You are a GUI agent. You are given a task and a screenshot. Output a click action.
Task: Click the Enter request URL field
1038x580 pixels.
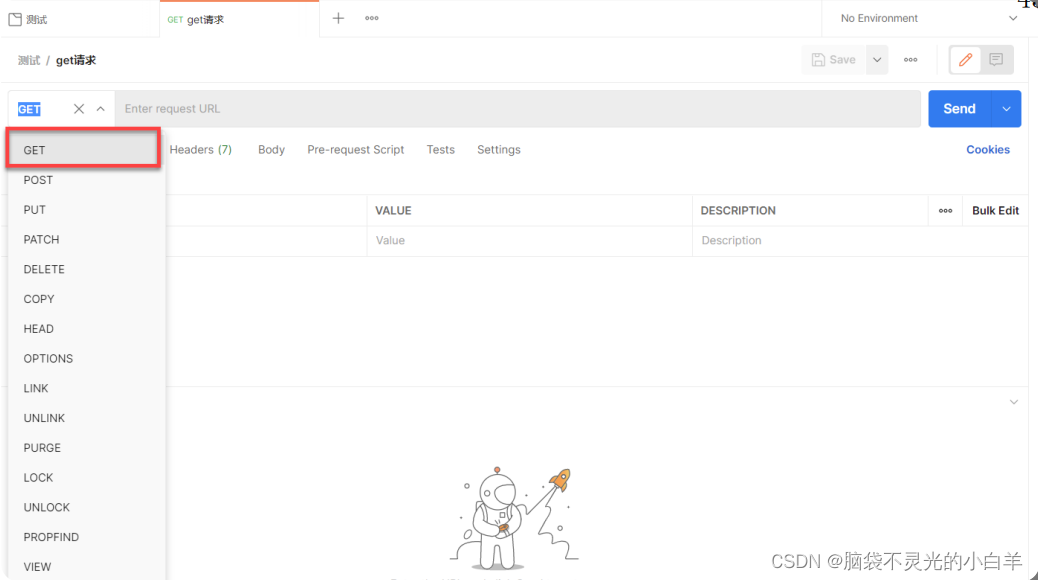coord(518,109)
